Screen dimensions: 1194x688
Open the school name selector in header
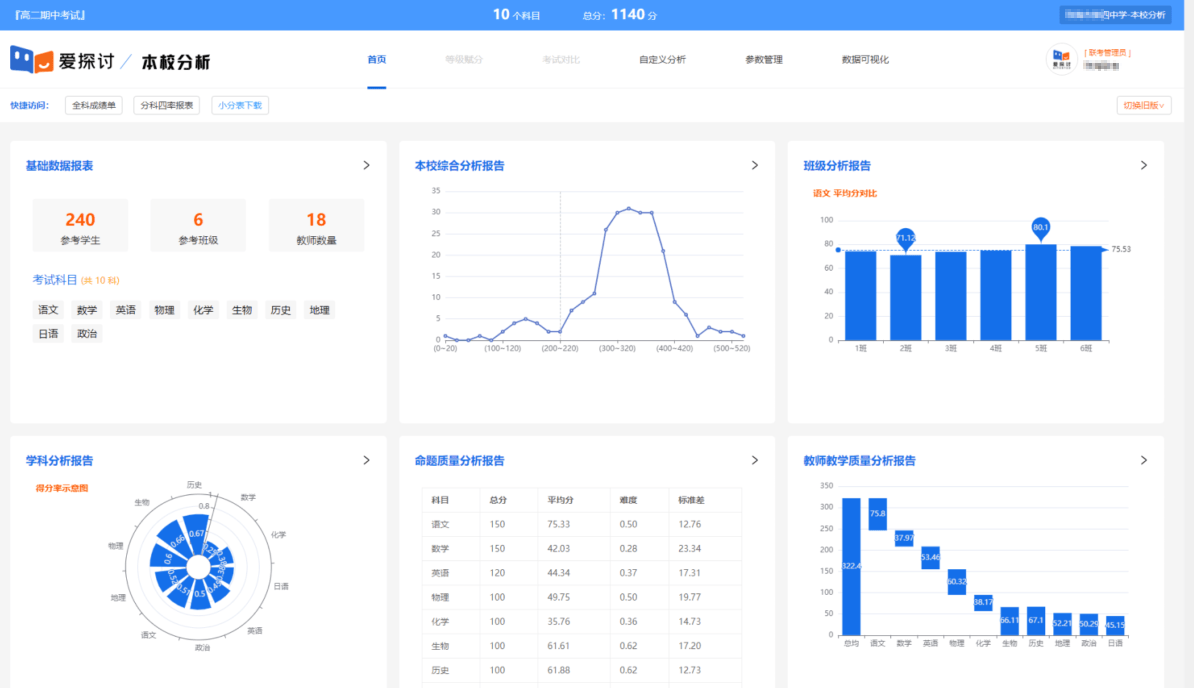(x=1114, y=15)
